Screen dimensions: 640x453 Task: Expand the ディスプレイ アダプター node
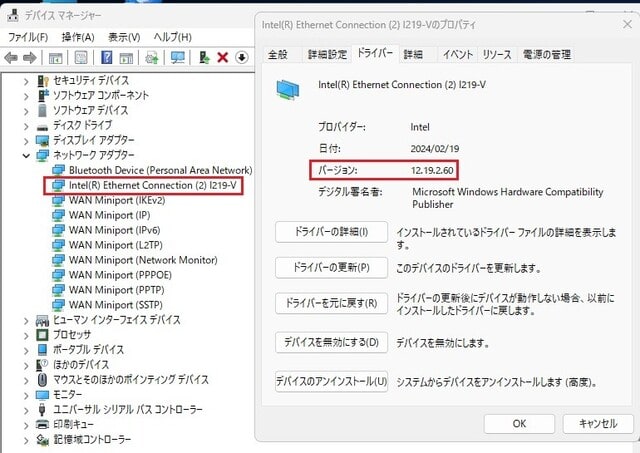(x=27, y=141)
